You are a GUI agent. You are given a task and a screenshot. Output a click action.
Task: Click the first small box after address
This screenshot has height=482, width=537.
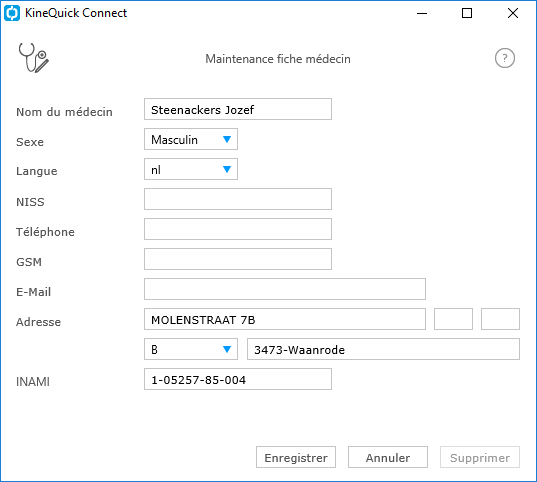(x=453, y=319)
